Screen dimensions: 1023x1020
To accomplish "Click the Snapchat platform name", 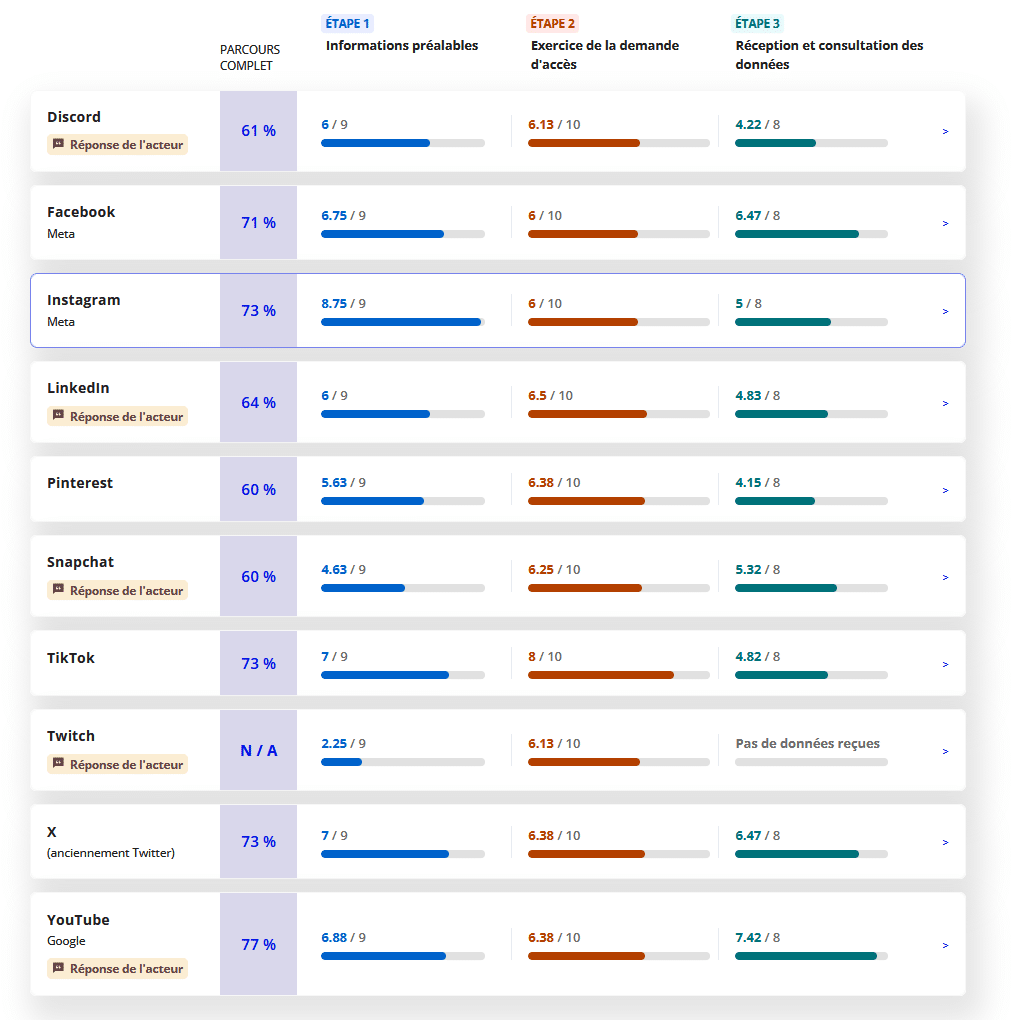I will (x=80, y=562).
